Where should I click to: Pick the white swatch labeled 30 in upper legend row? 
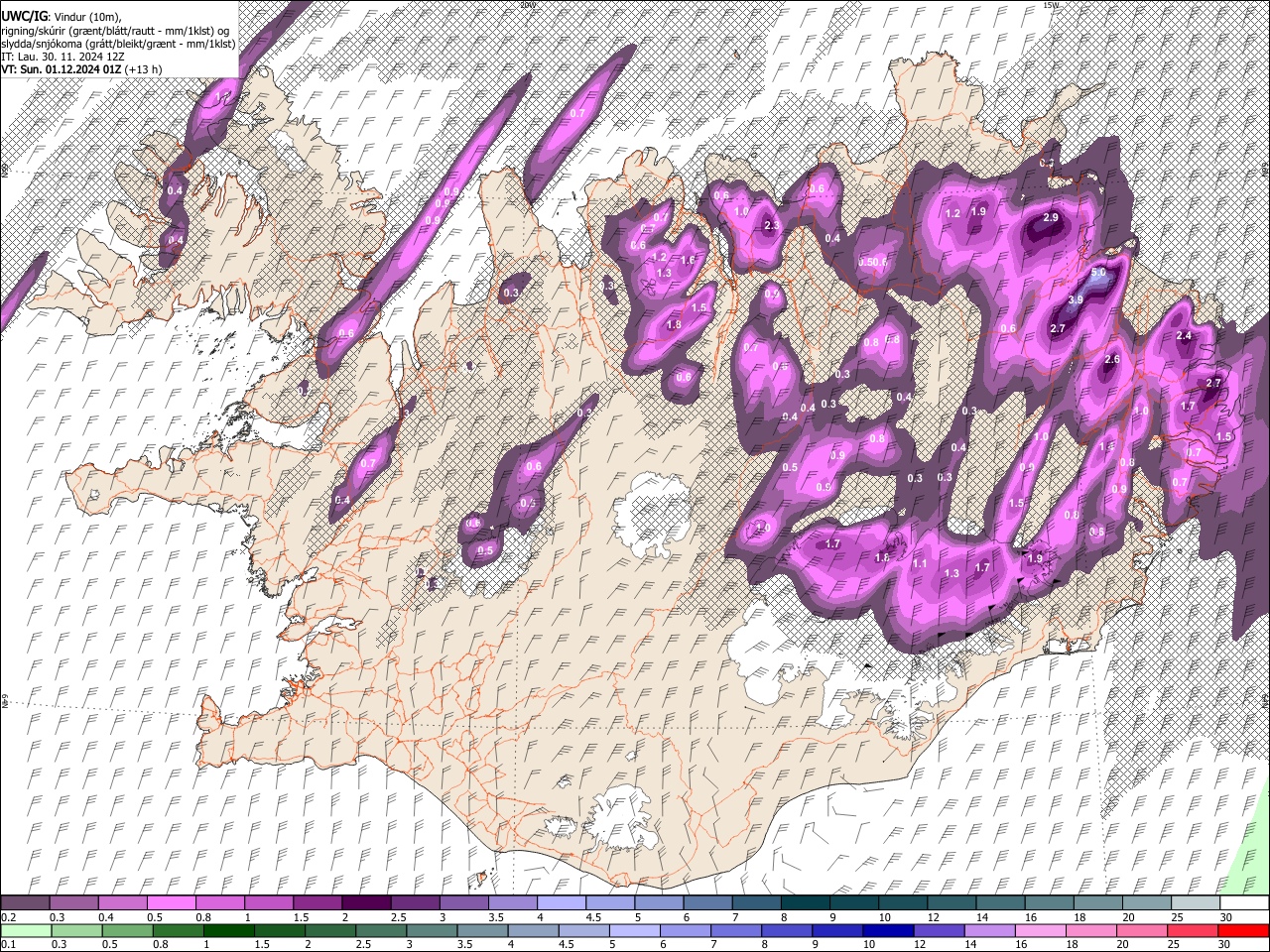(x=1244, y=903)
